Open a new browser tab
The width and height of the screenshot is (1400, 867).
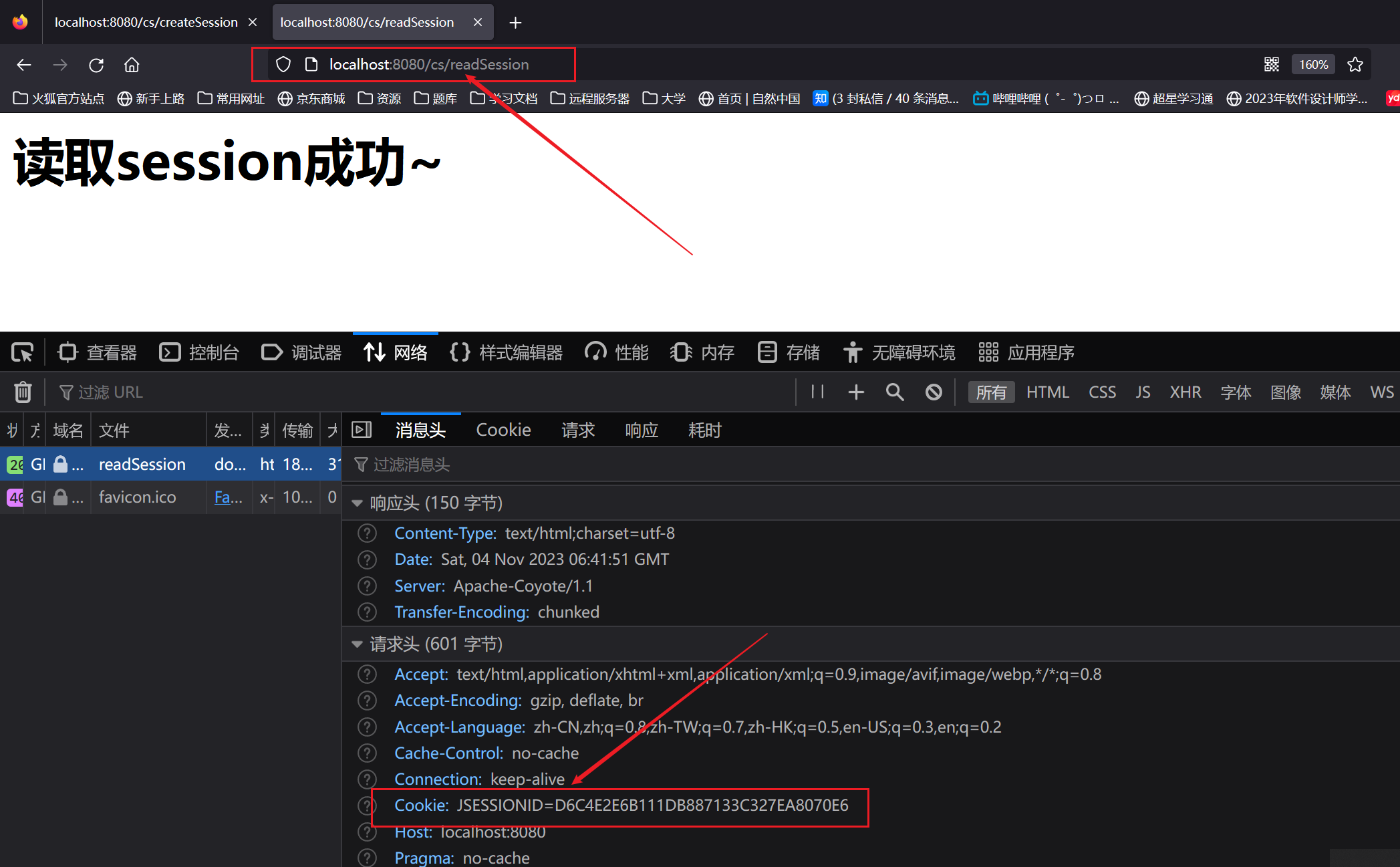[515, 23]
